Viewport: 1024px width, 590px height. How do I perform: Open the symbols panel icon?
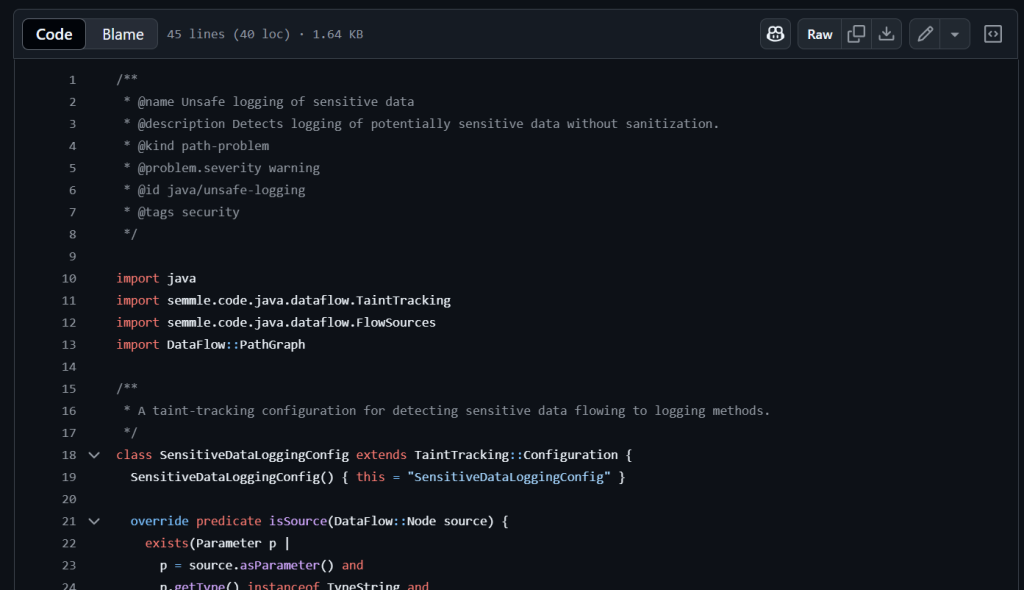pos(993,34)
